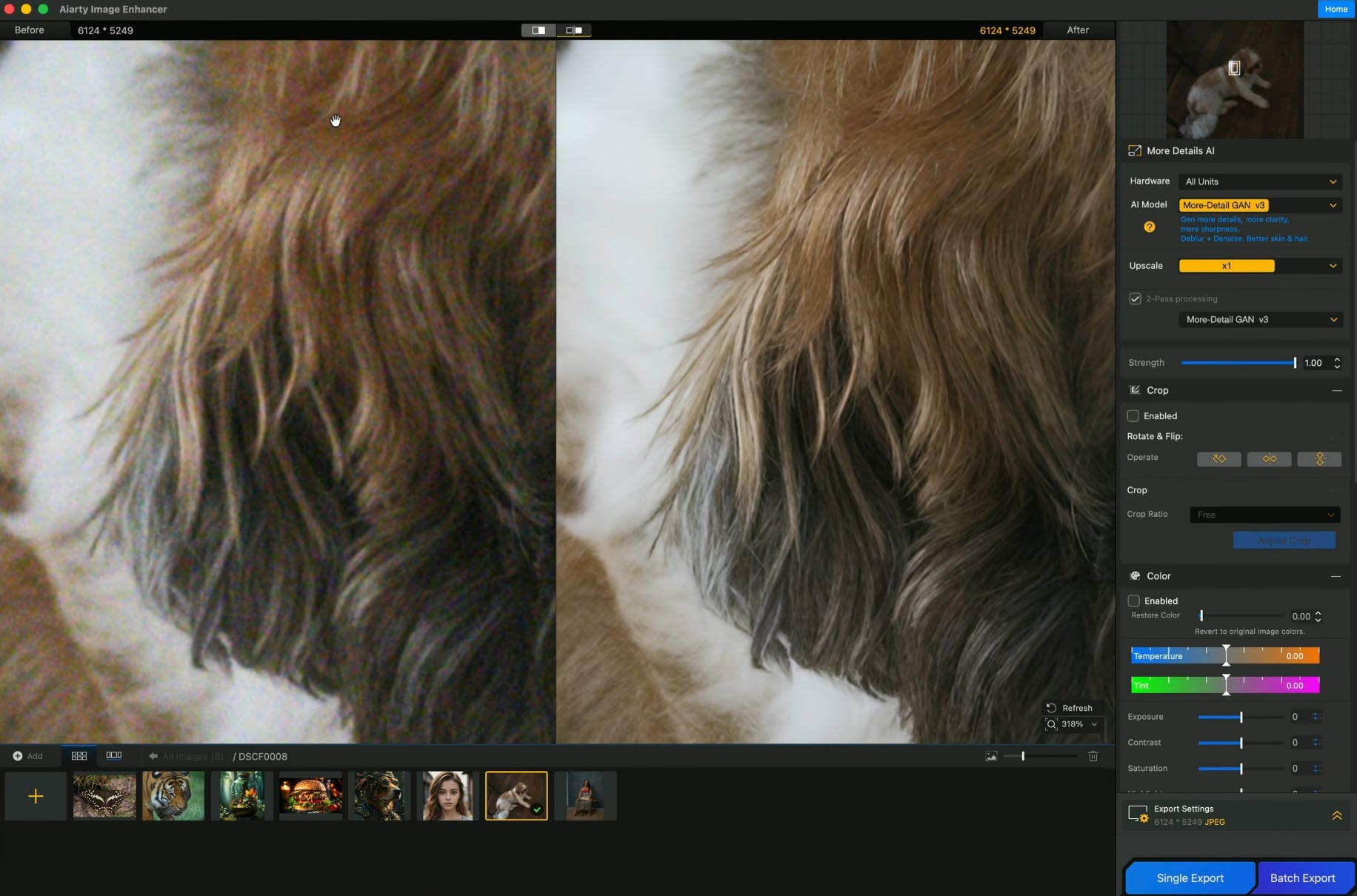Select the grid thumbnail view icon
Image resolution: width=1357 pixels, height=896 pixels.
click(x=79, y=755)
